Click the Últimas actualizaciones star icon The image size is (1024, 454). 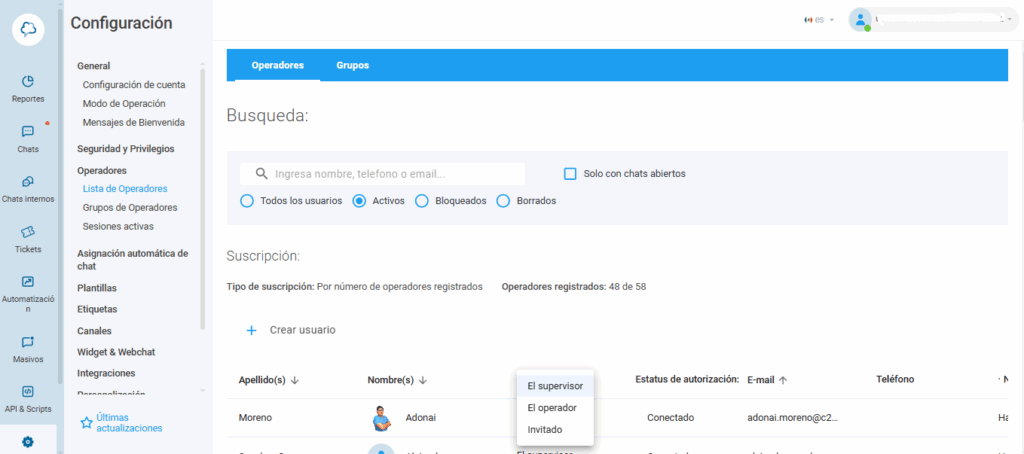[86, 423]
